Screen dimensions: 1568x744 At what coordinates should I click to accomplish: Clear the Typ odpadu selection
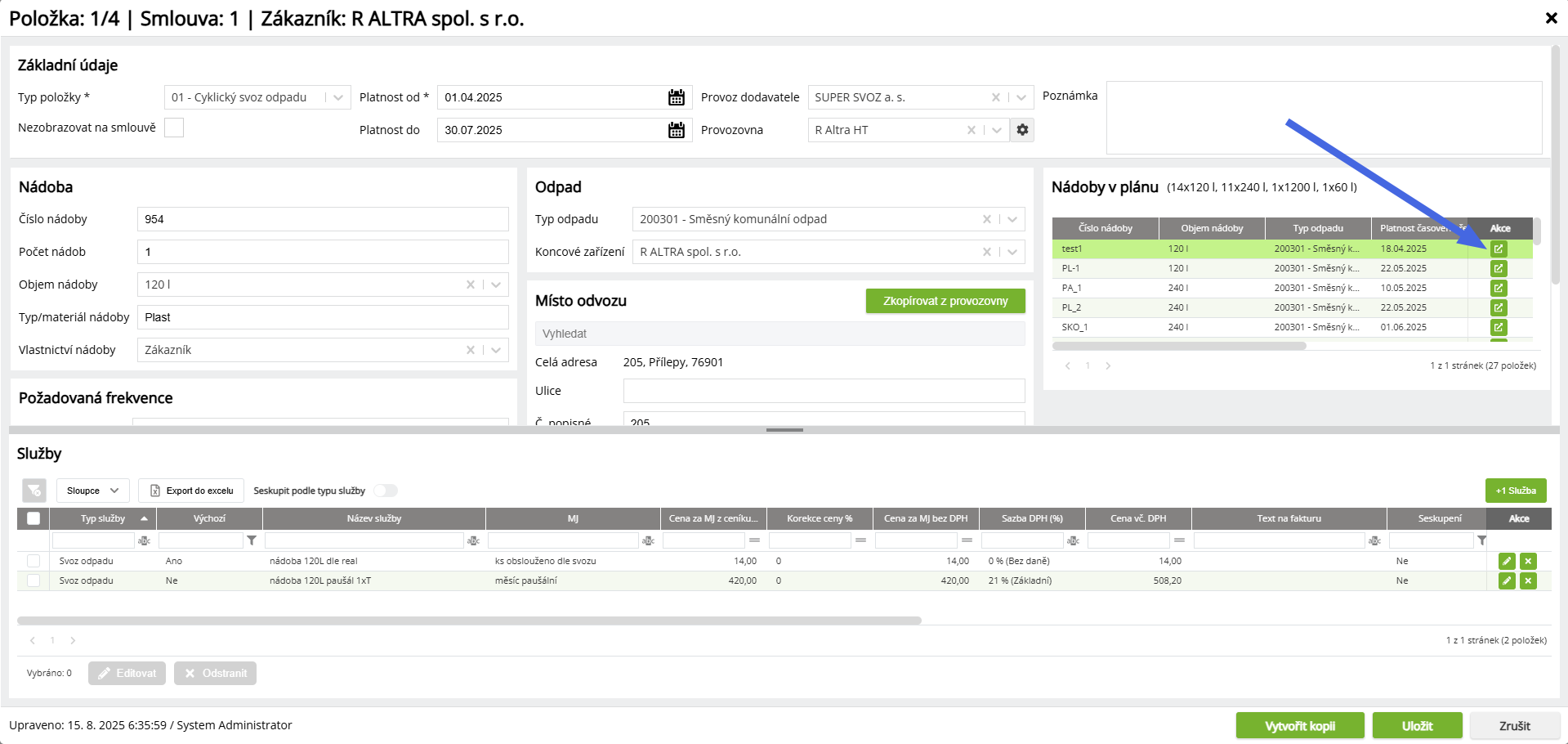(x=987, y=219)
